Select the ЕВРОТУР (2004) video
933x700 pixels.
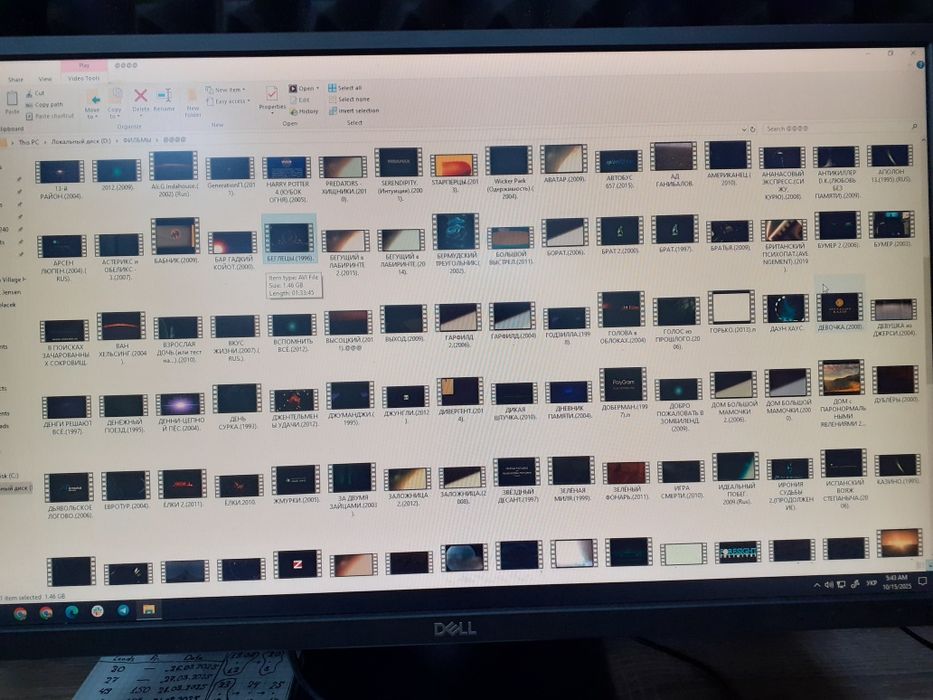click(x=126, y=490)
